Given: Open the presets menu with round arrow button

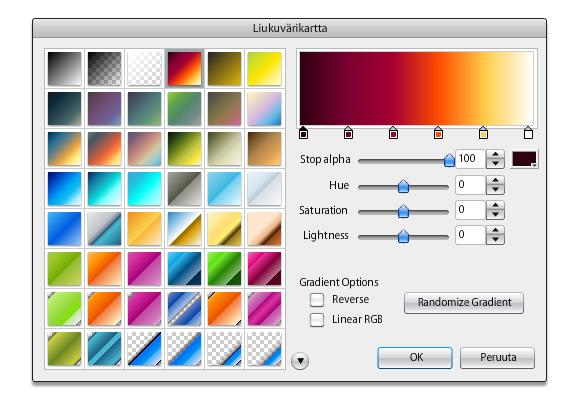Looking at the screenshot, I should [x=300, y=361].
